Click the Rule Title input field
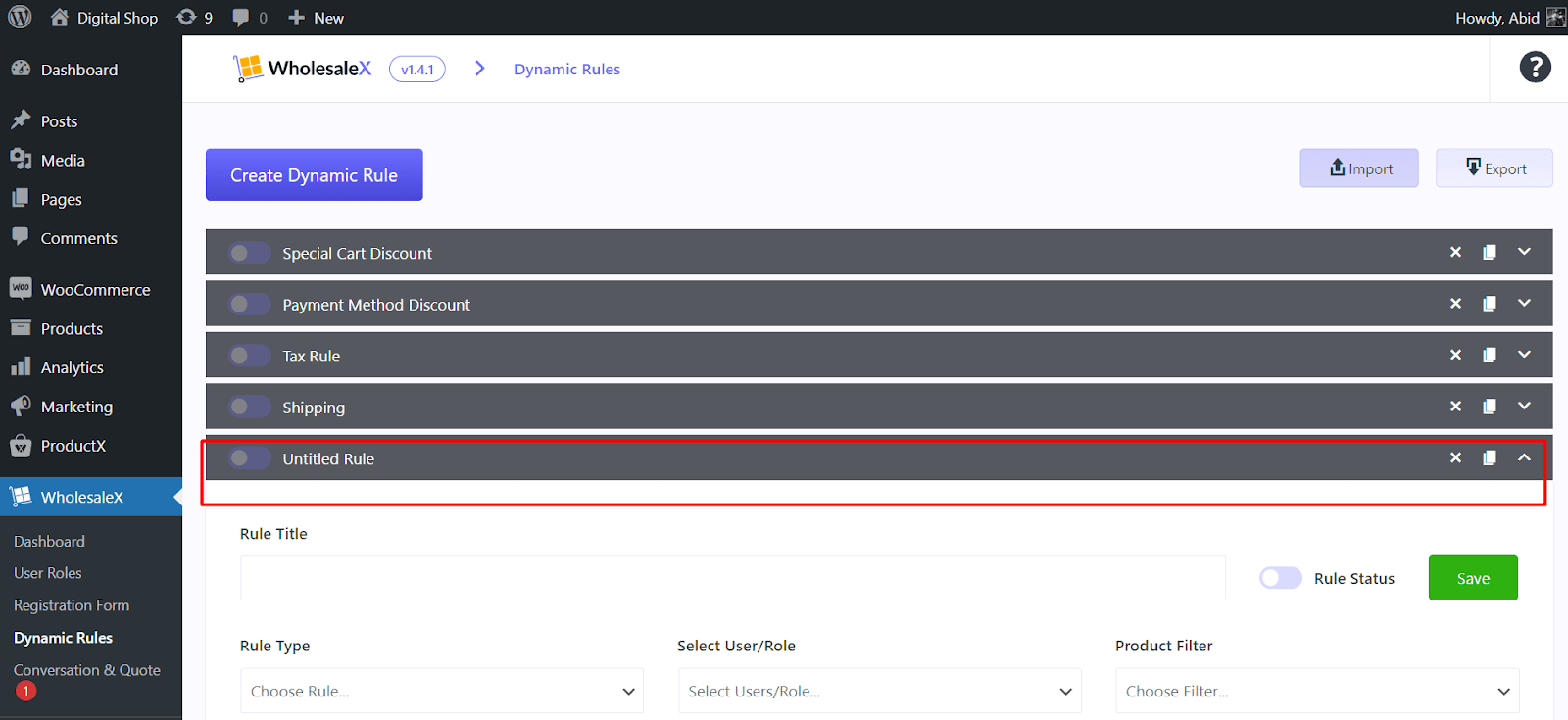 [733, 578]
